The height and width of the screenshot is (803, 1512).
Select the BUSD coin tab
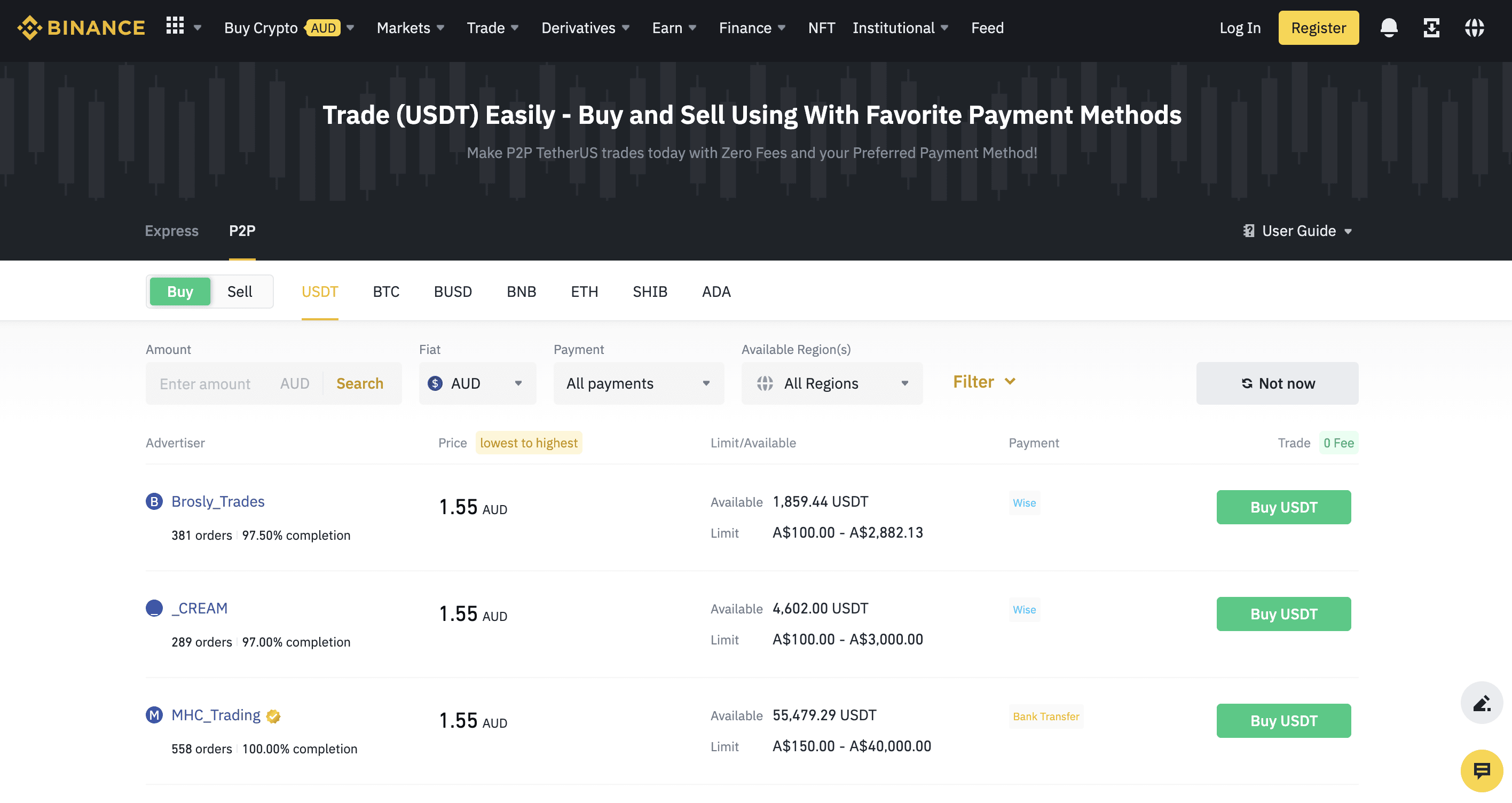click(x=453, y=291)
